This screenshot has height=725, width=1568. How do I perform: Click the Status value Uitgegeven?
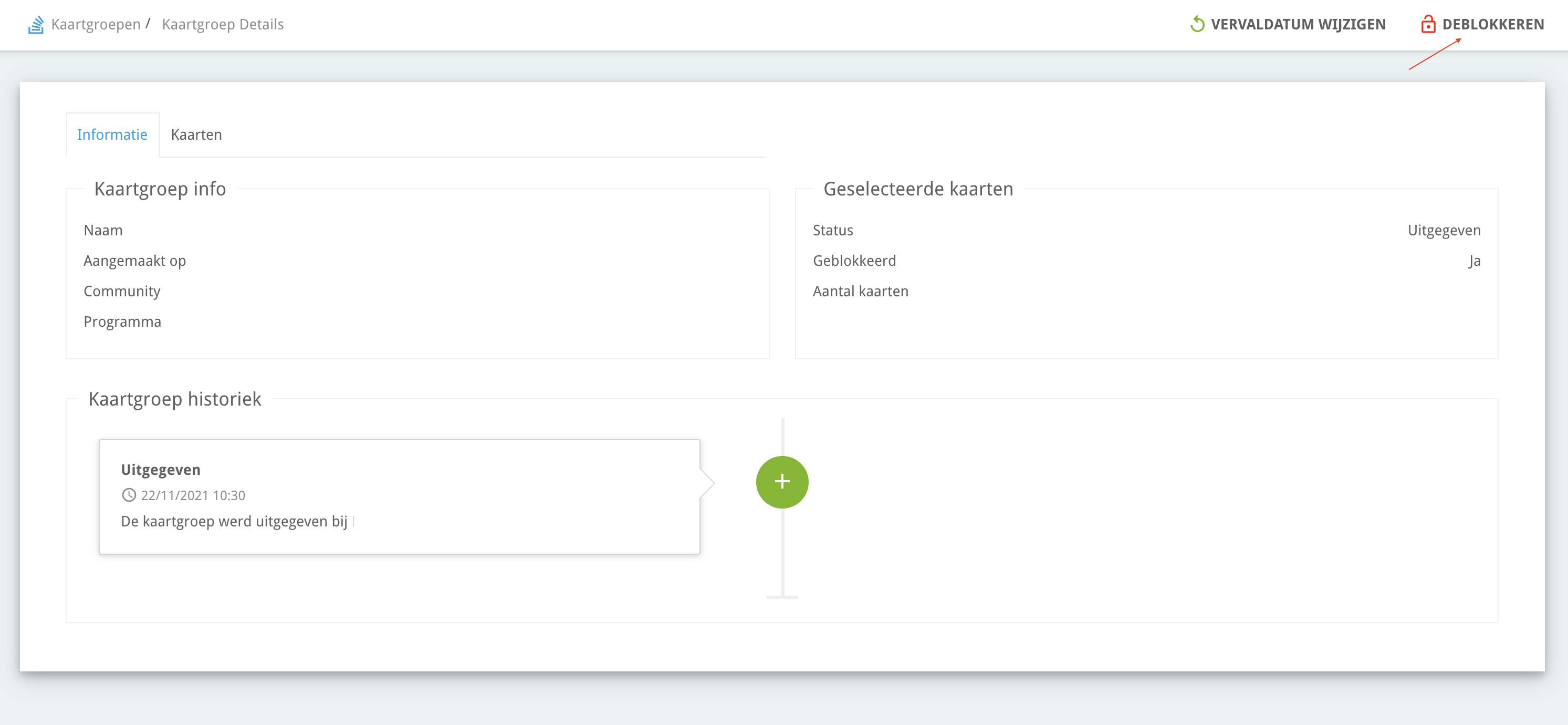pos(1444,230)
